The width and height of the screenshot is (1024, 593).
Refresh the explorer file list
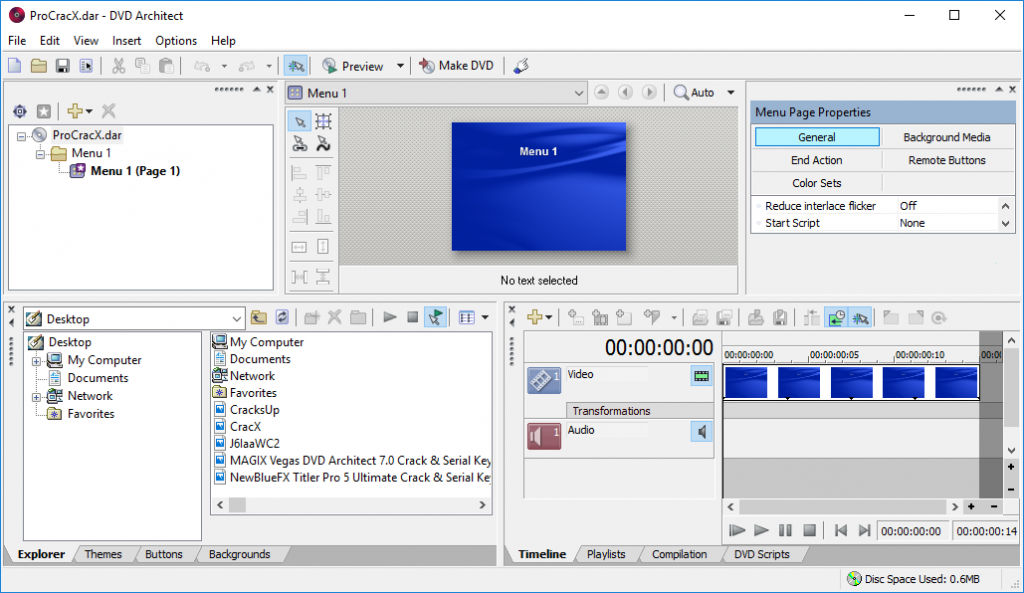[282, 318]
